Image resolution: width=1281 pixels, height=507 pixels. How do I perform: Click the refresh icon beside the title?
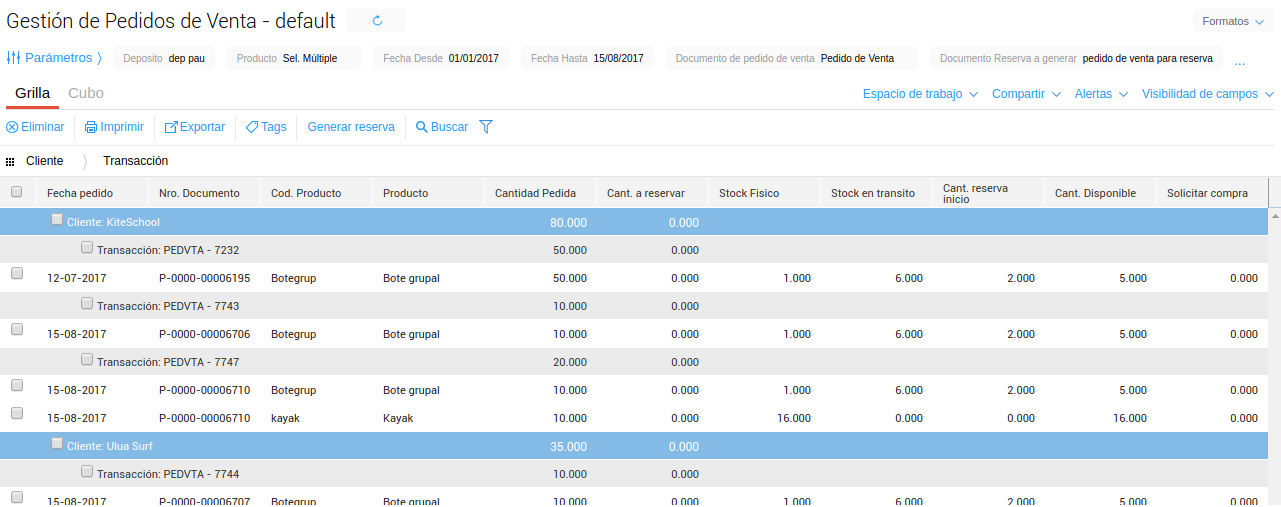click(377, 20)
